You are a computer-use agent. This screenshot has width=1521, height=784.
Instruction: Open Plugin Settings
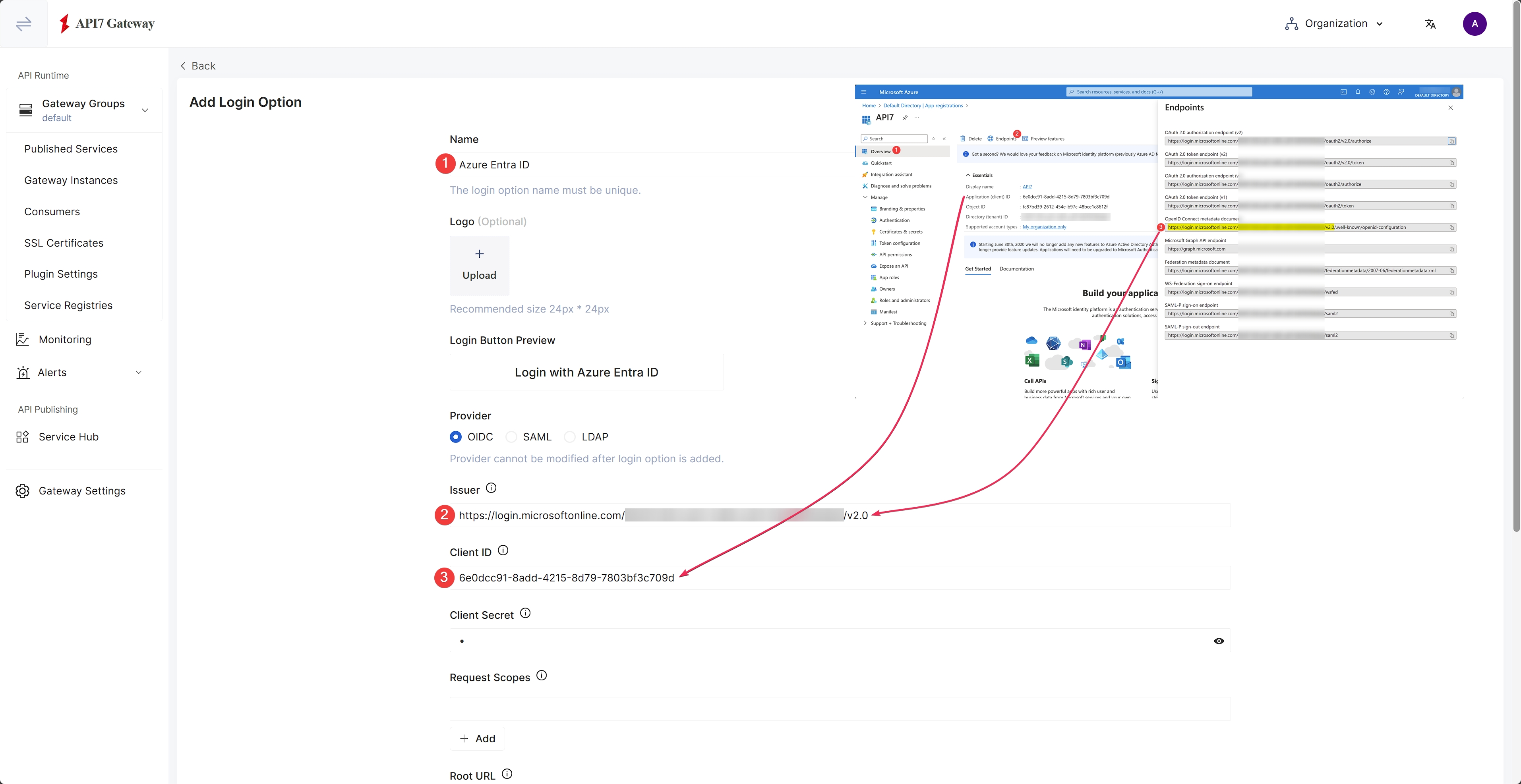tap(61, 274)
